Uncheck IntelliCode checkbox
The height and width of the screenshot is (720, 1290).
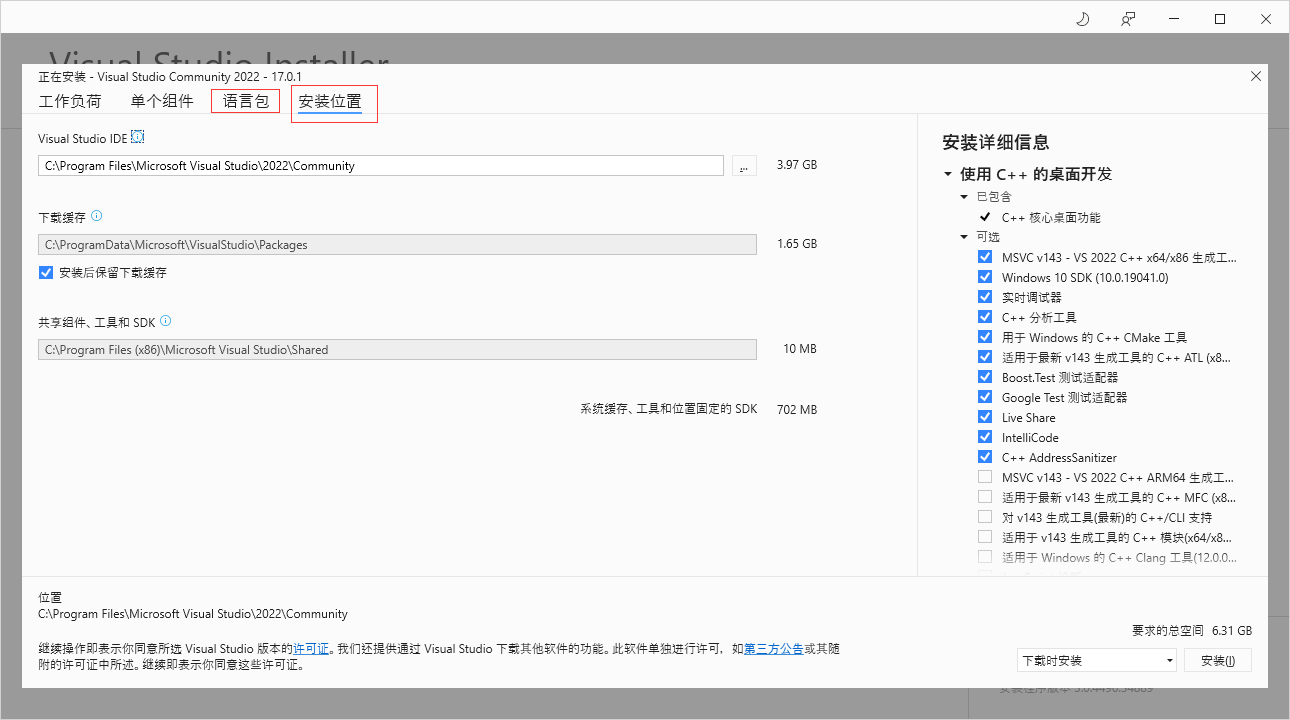click(985, 437)
